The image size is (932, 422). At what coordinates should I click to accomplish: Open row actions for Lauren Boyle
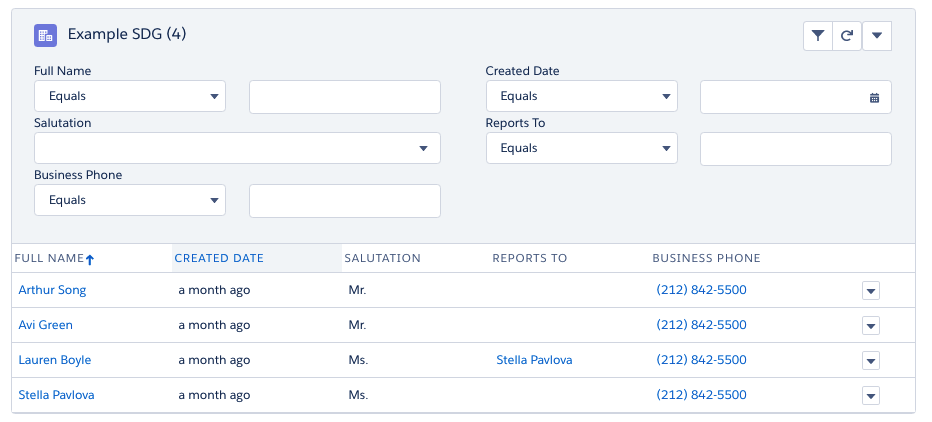coord(870,361)
